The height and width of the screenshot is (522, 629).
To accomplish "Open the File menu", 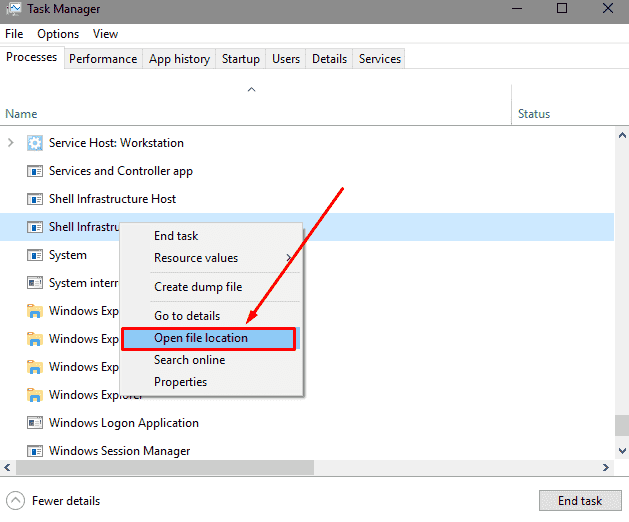I will [x=14, y=34].
